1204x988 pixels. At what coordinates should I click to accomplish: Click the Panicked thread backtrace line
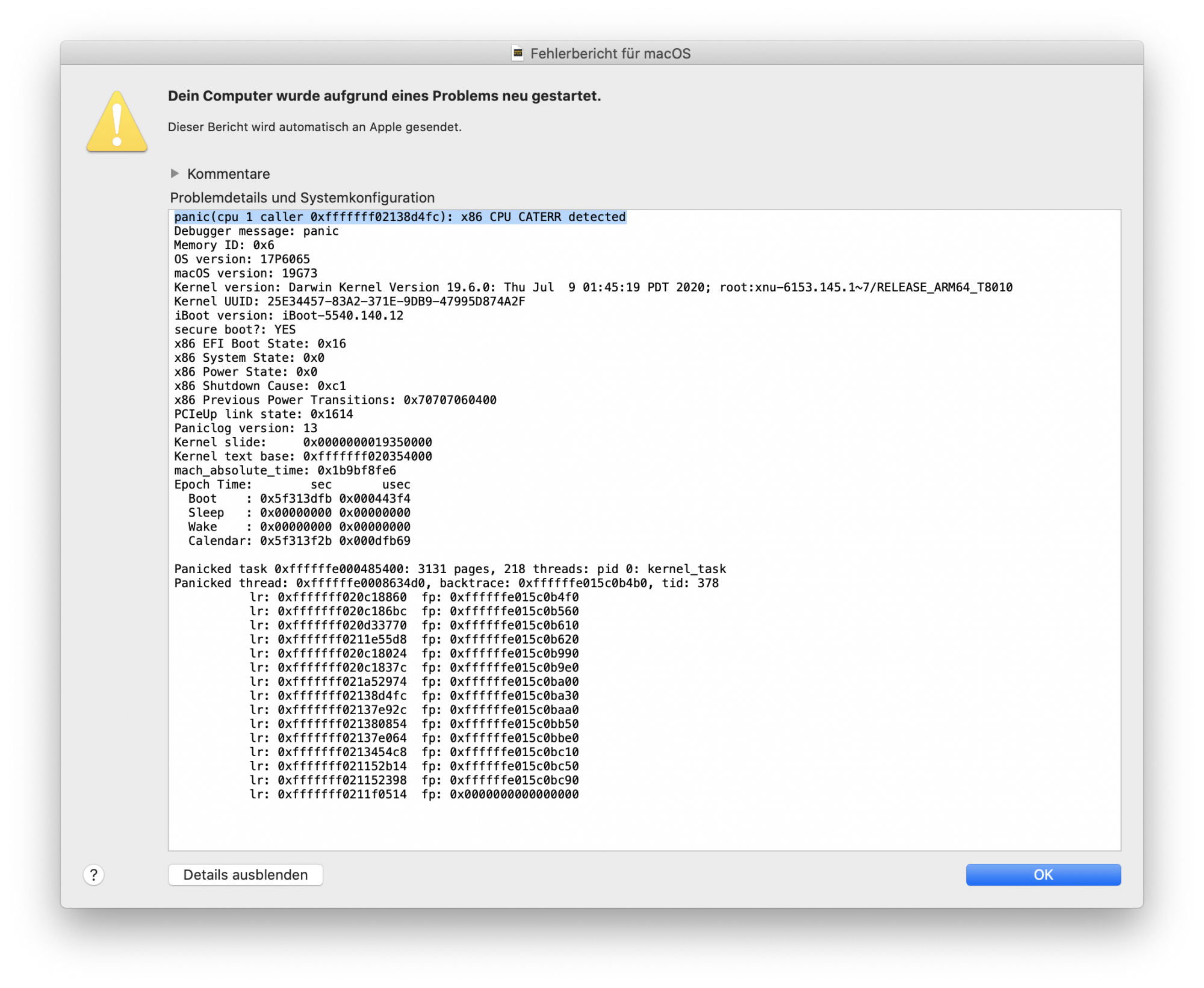445,583
